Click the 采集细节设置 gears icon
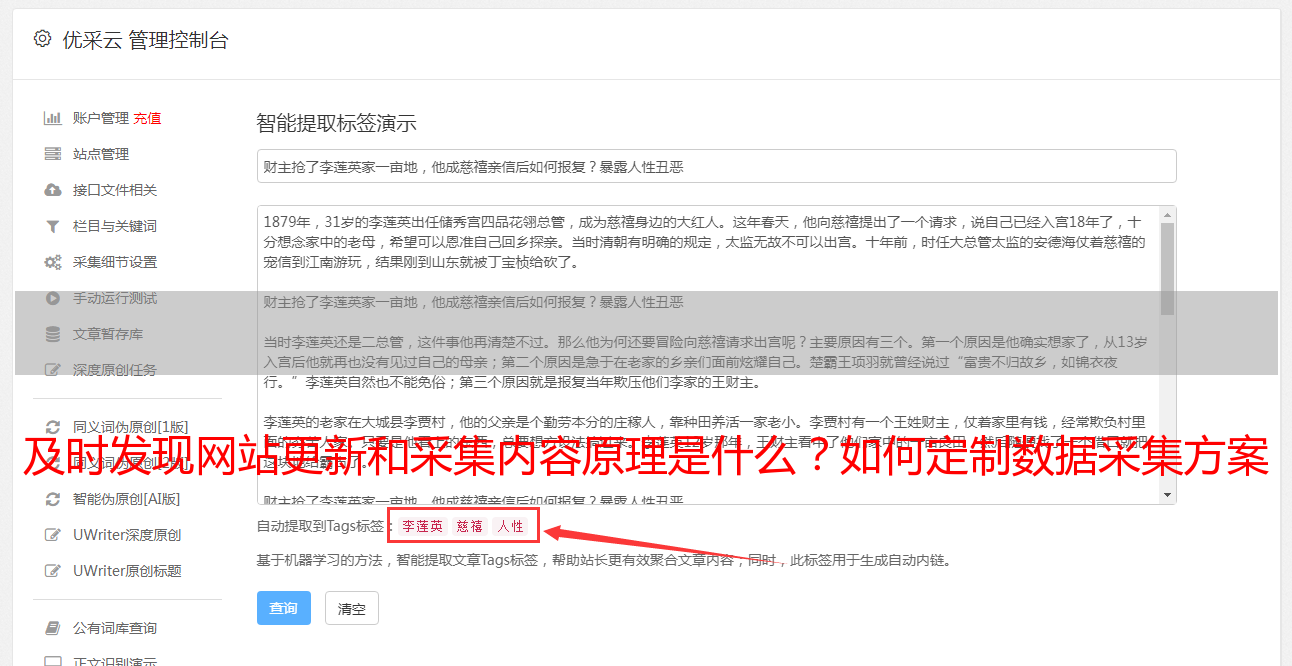This screenshot has width=1292, height=666. pos(53,262)
